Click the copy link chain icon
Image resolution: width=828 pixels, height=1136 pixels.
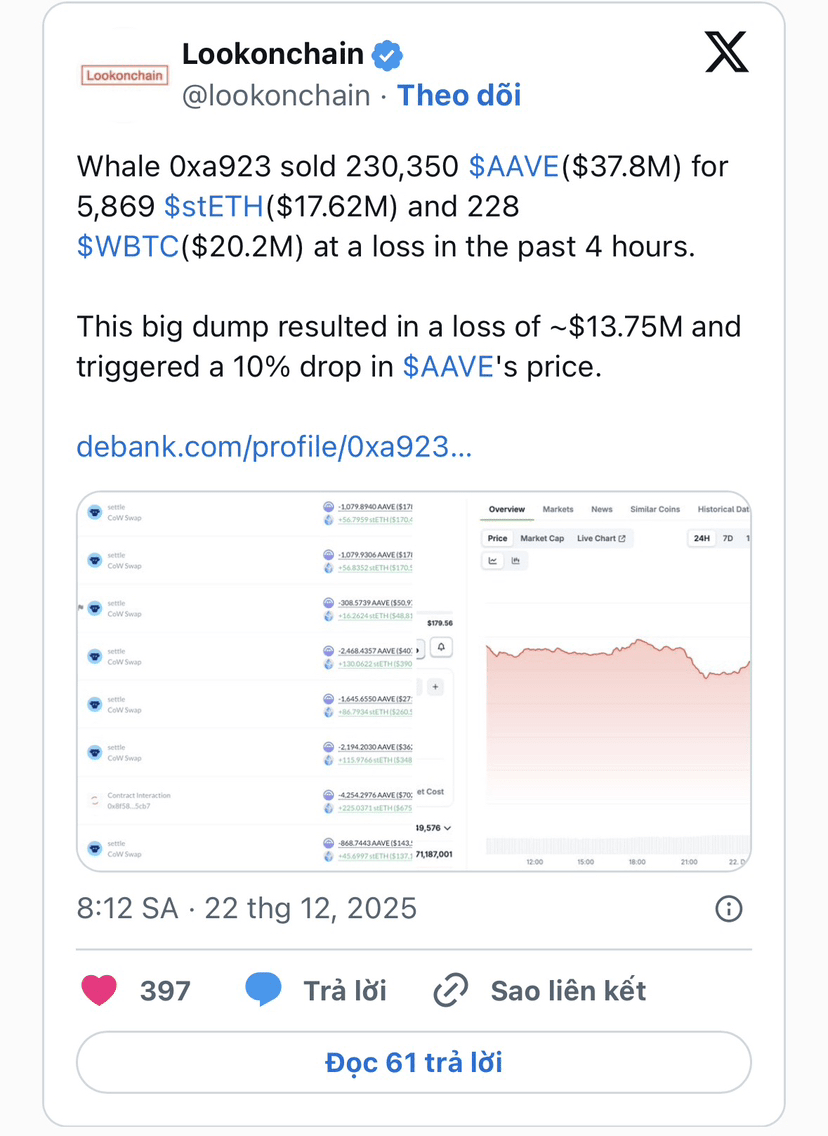451,990
